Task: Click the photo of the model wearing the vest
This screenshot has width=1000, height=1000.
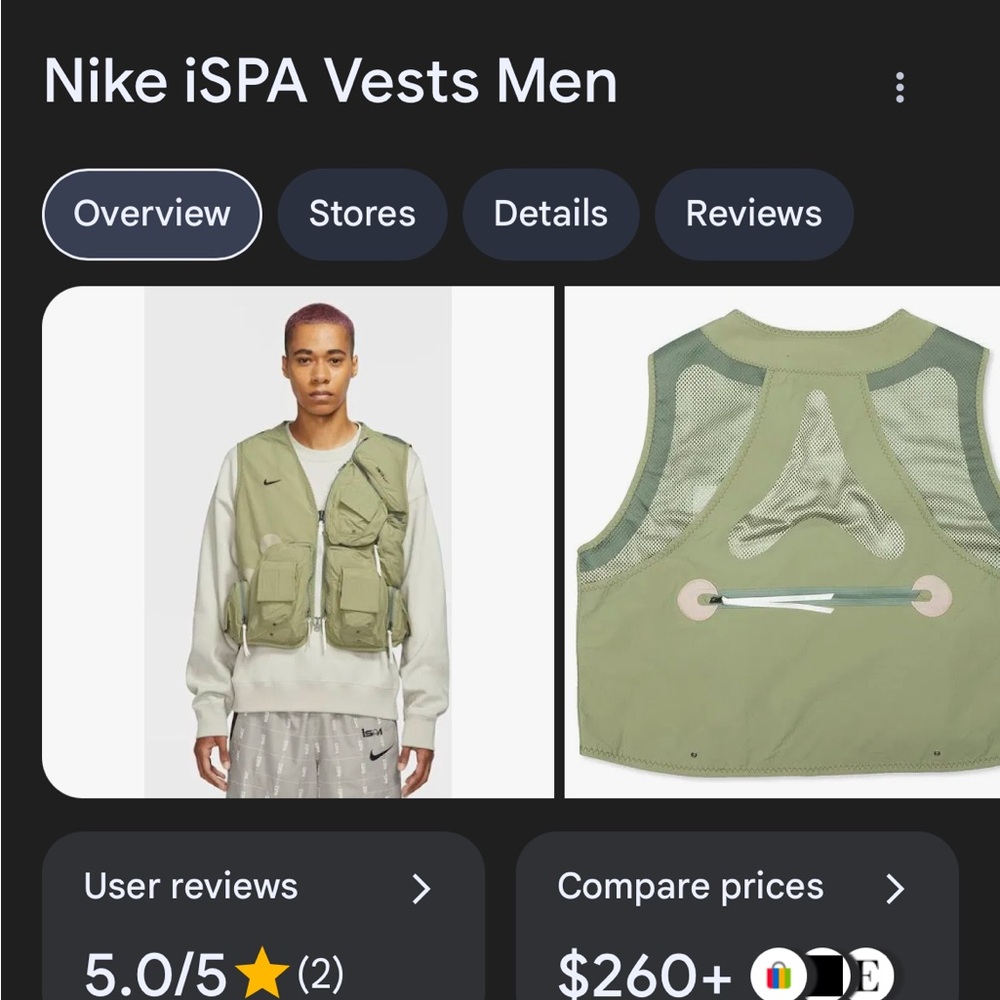Action: click(300, 540)
